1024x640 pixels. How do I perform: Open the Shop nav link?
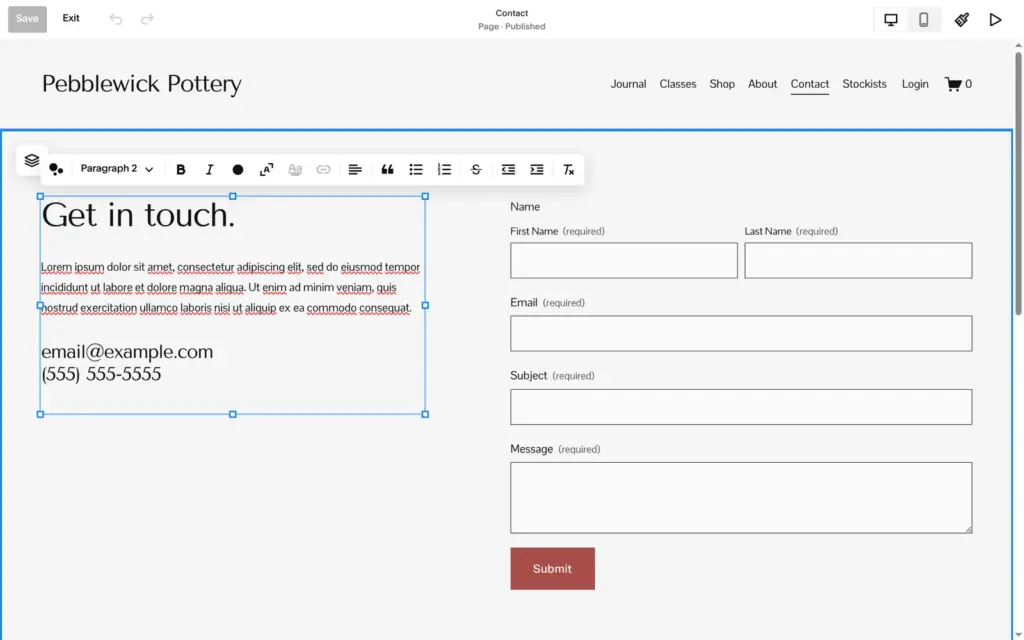pos(722,84)
